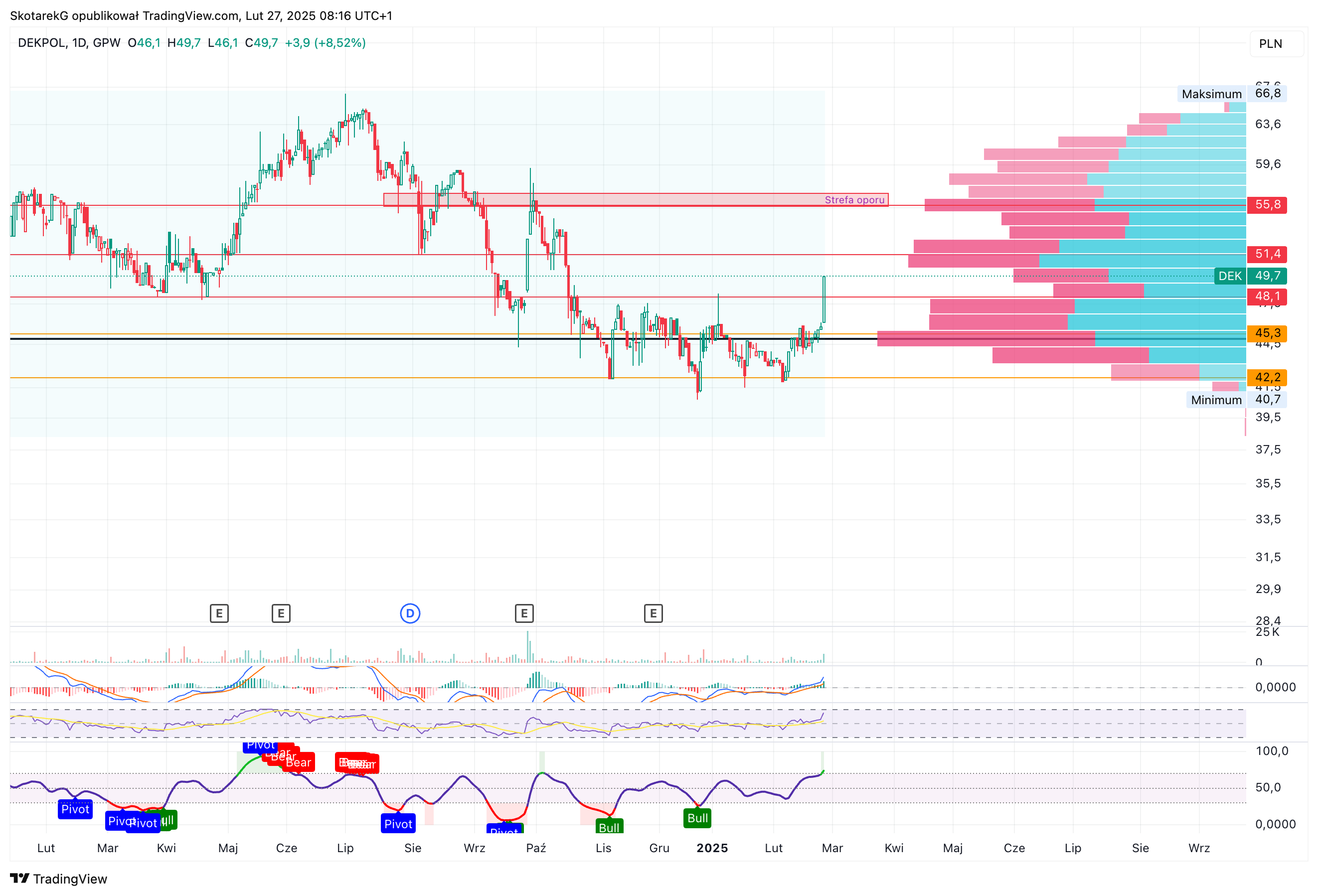This screenshot has height=896, width=1318.
Task: Click the Paź month label
Action: (x=536, y=848)
